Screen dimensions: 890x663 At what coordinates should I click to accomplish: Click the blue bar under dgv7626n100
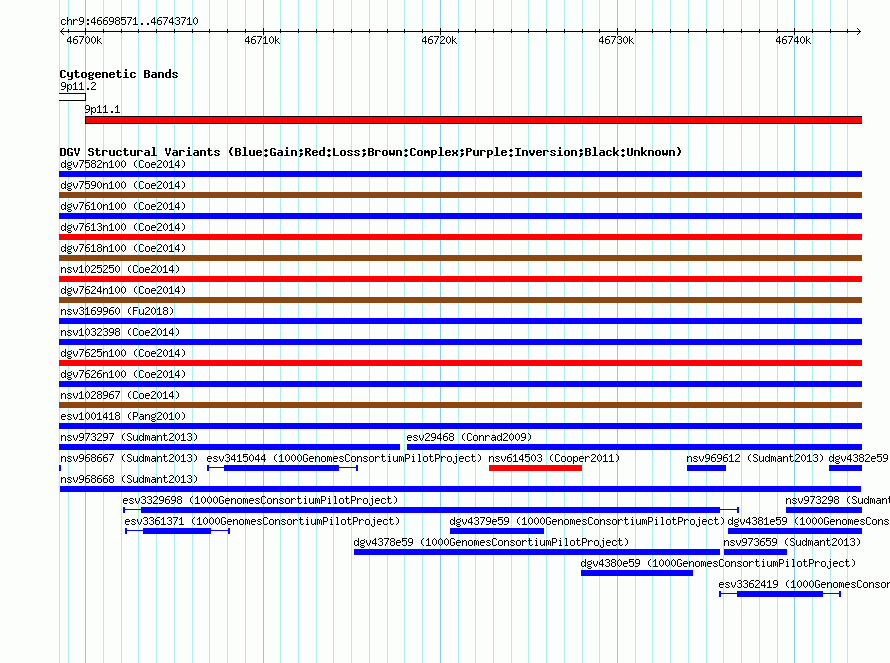pos(460,384)
